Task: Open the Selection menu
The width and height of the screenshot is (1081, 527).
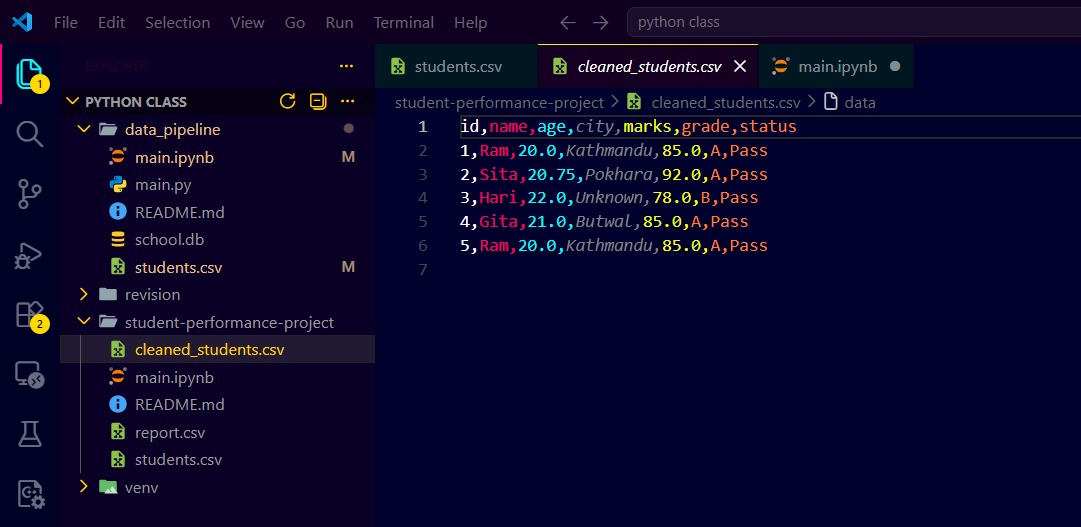Action: point(177,23)
